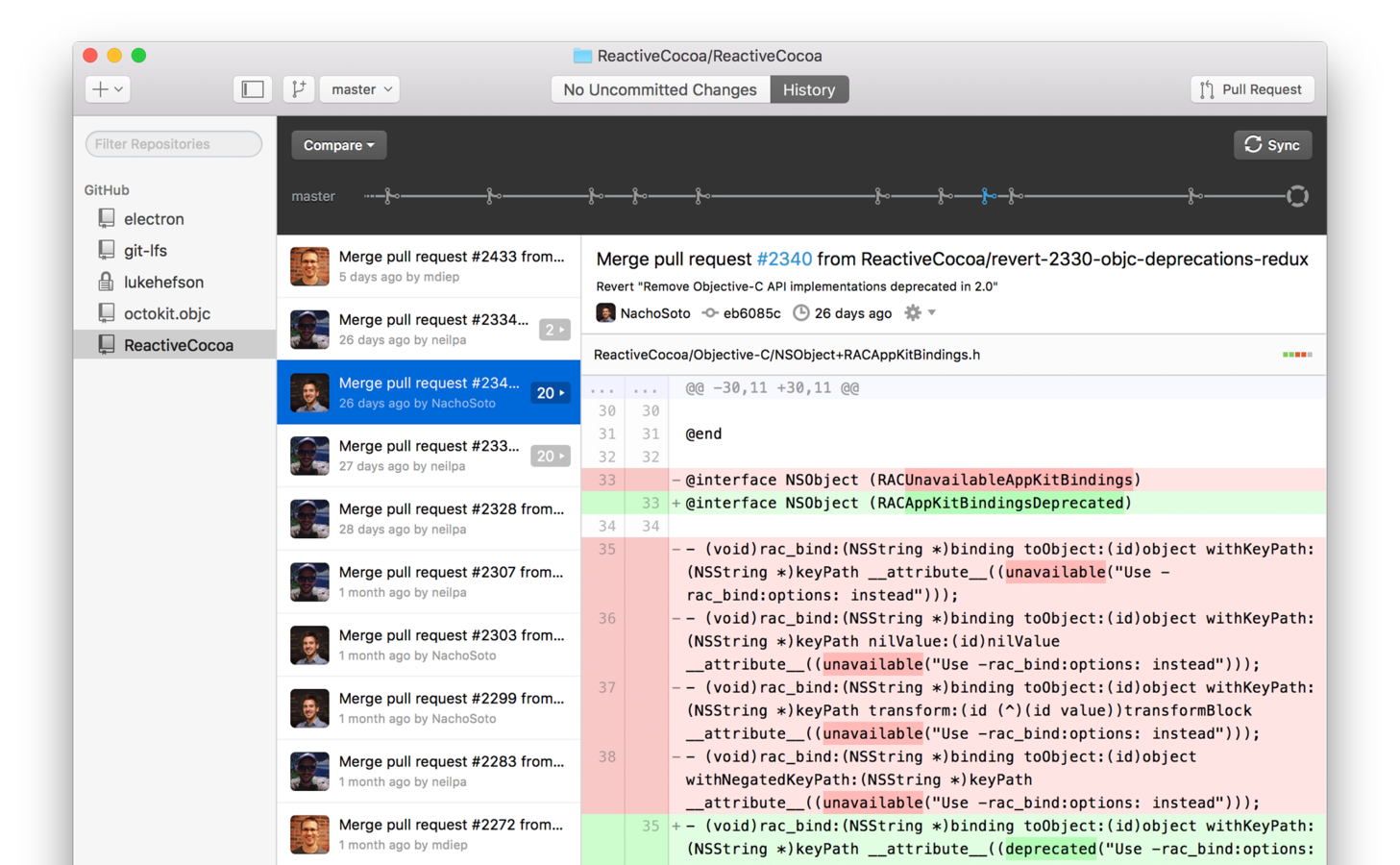Viewport: 1400px width, 865px height.
Task: Select the Merge pull request #2272 commit
Action: [429, 834]
